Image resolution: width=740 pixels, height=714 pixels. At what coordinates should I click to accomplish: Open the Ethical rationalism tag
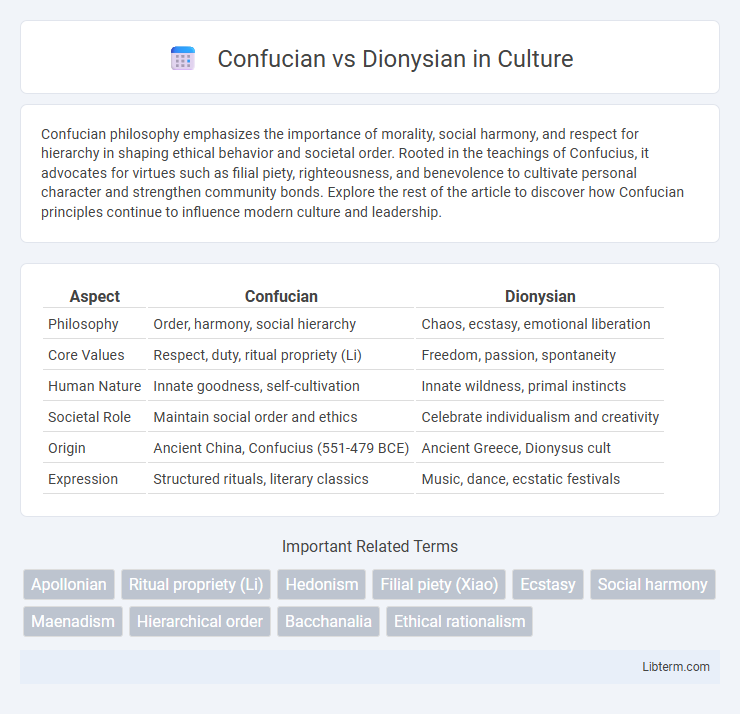(460, 621)
